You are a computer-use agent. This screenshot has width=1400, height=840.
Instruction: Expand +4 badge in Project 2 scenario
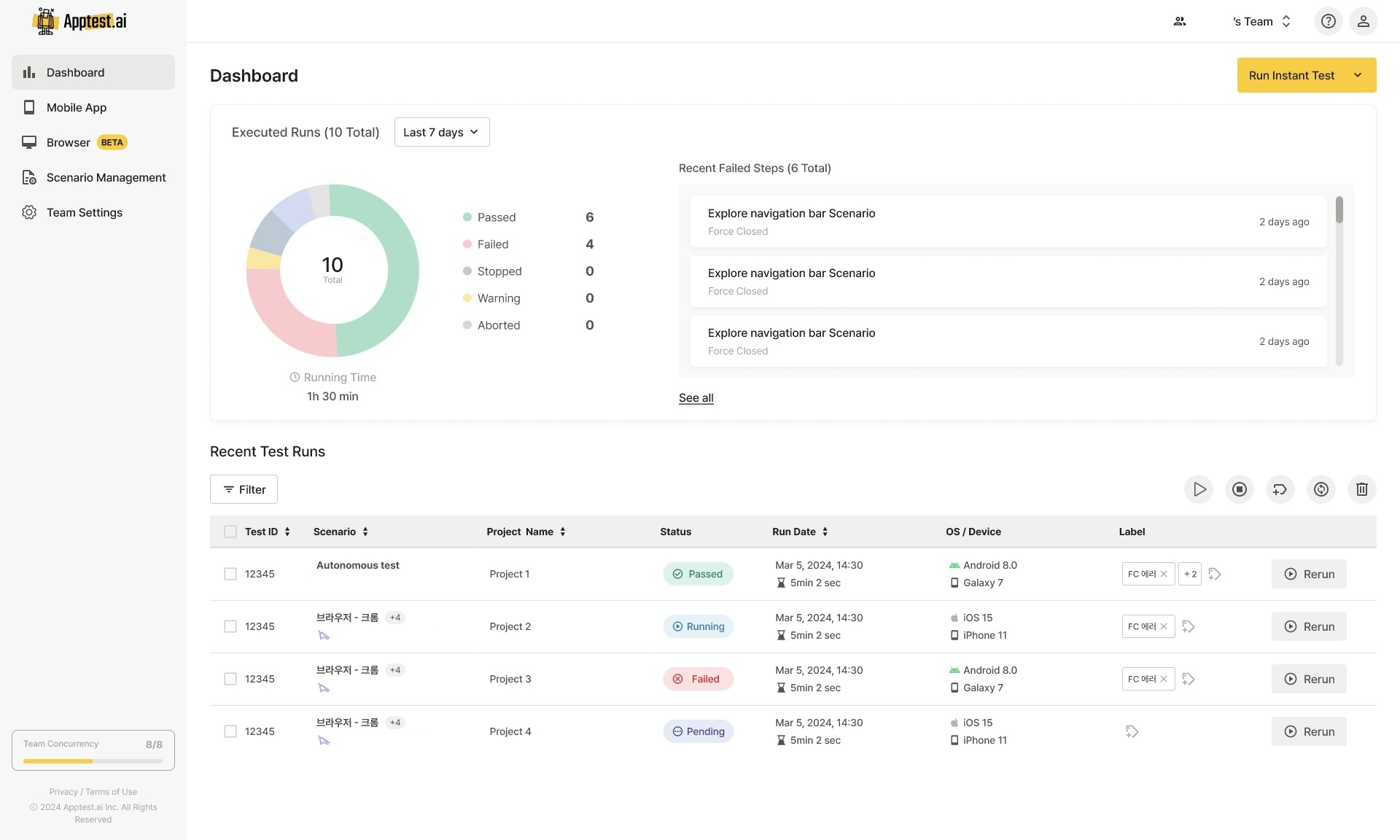click(x=395, y=618)
